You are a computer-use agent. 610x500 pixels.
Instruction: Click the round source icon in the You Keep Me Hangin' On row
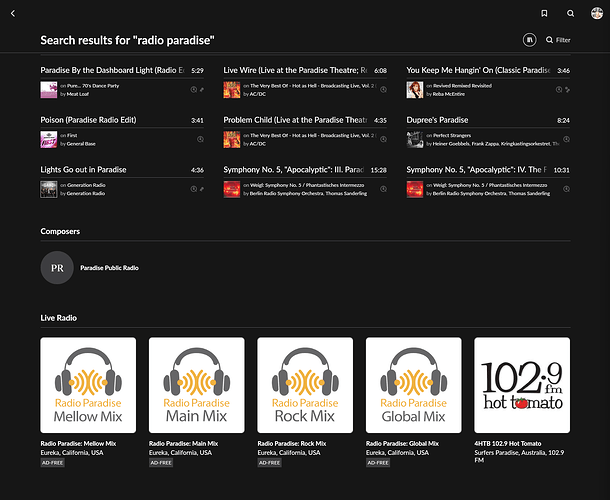[559, 89]
